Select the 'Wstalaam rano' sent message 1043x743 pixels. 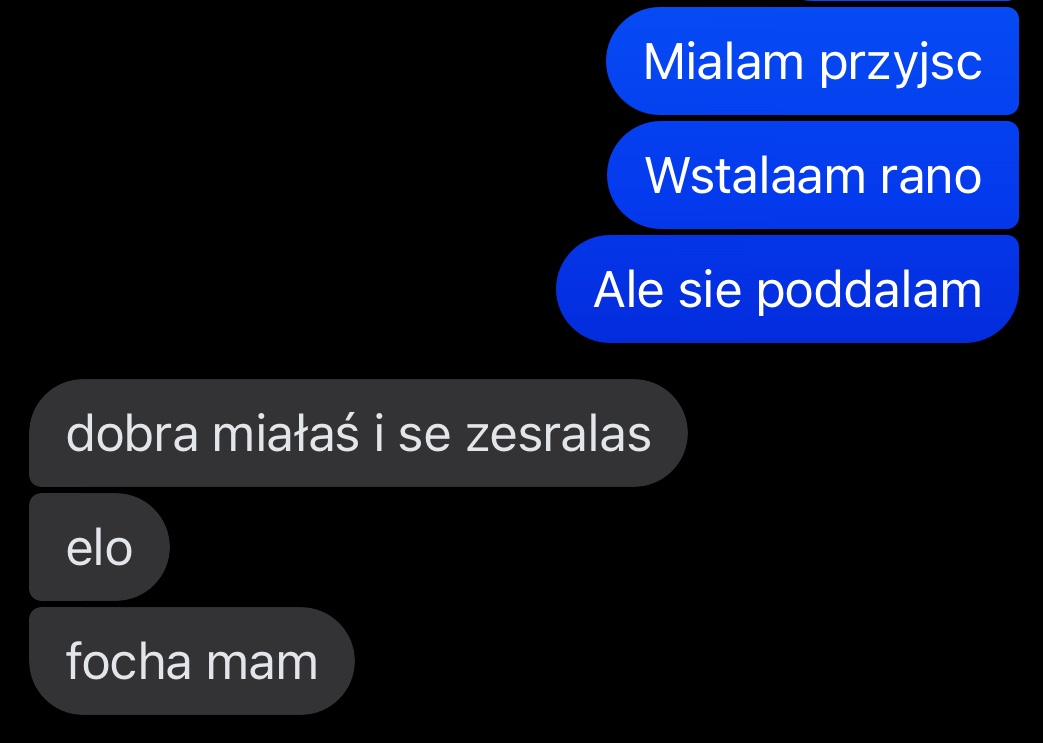click(813, 175)
